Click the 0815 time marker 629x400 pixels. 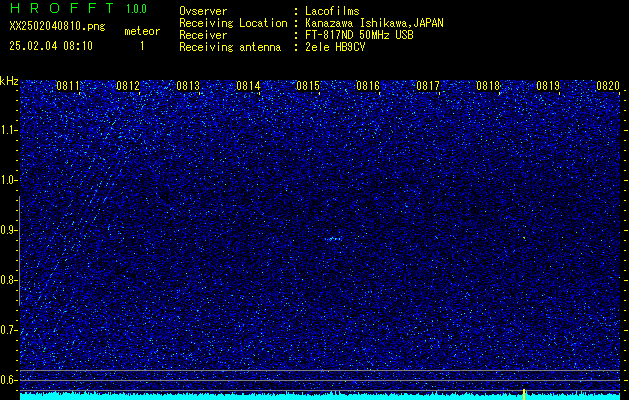pyautogui.click(x=308, y=86)
